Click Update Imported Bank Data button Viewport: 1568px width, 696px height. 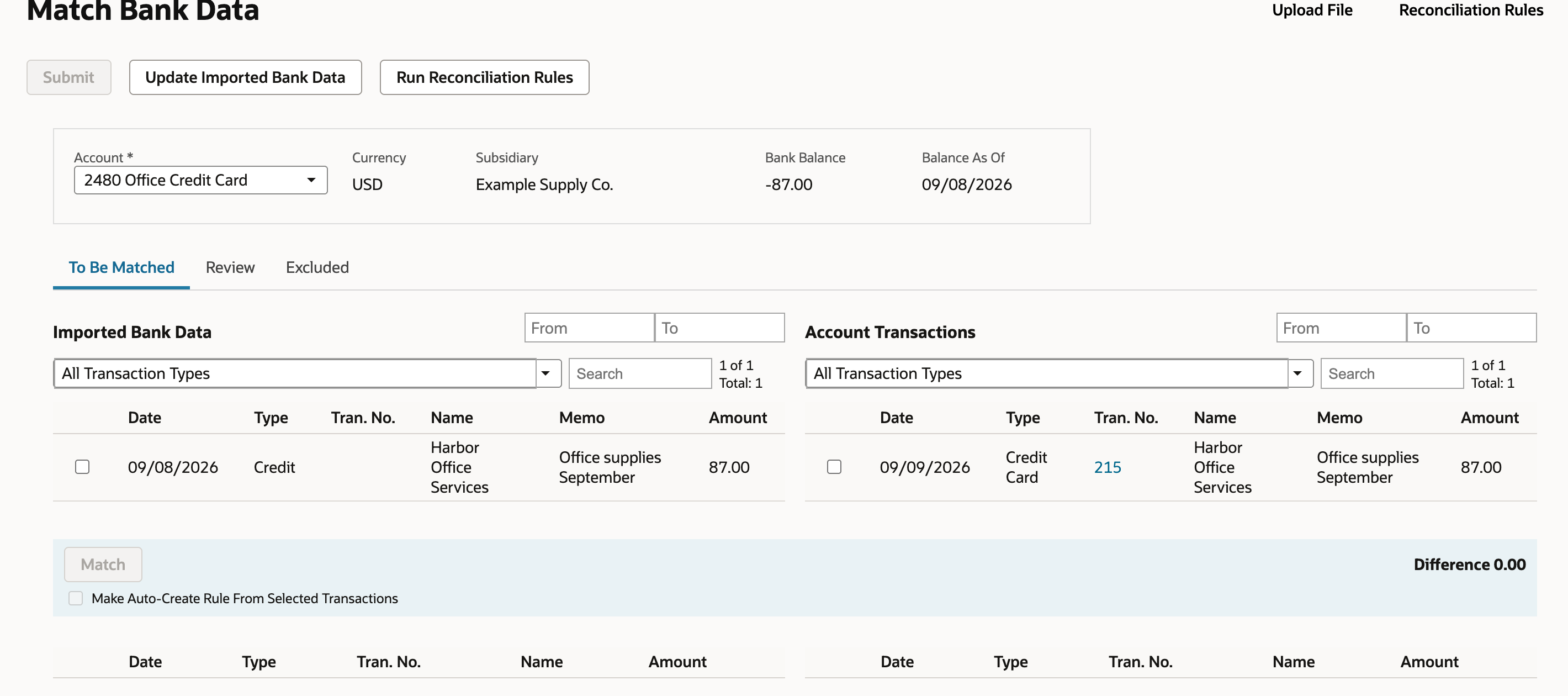click(245, 77)
